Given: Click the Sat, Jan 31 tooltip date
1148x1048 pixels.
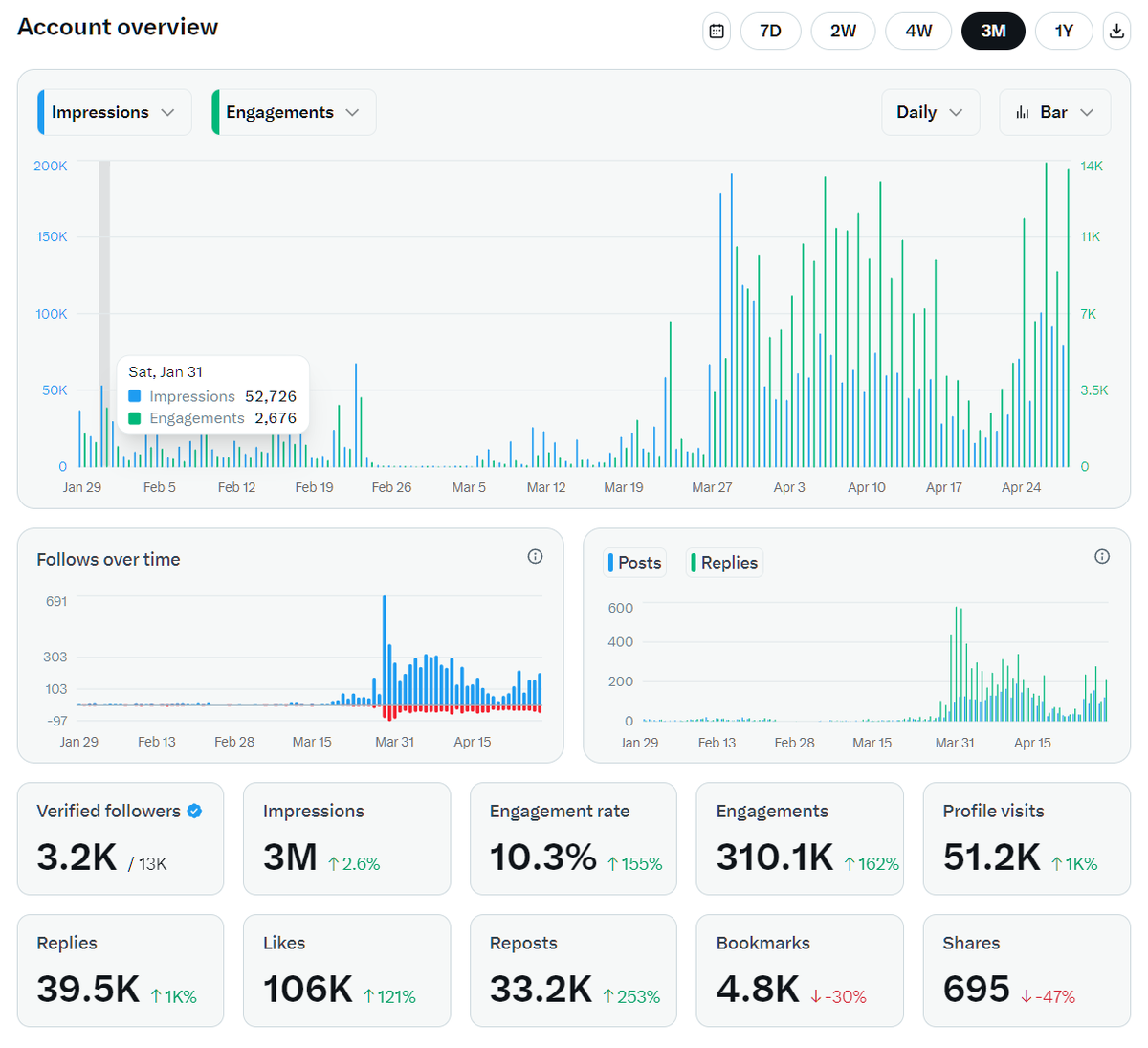Looking at the screenshot, I should click(166, 371).
